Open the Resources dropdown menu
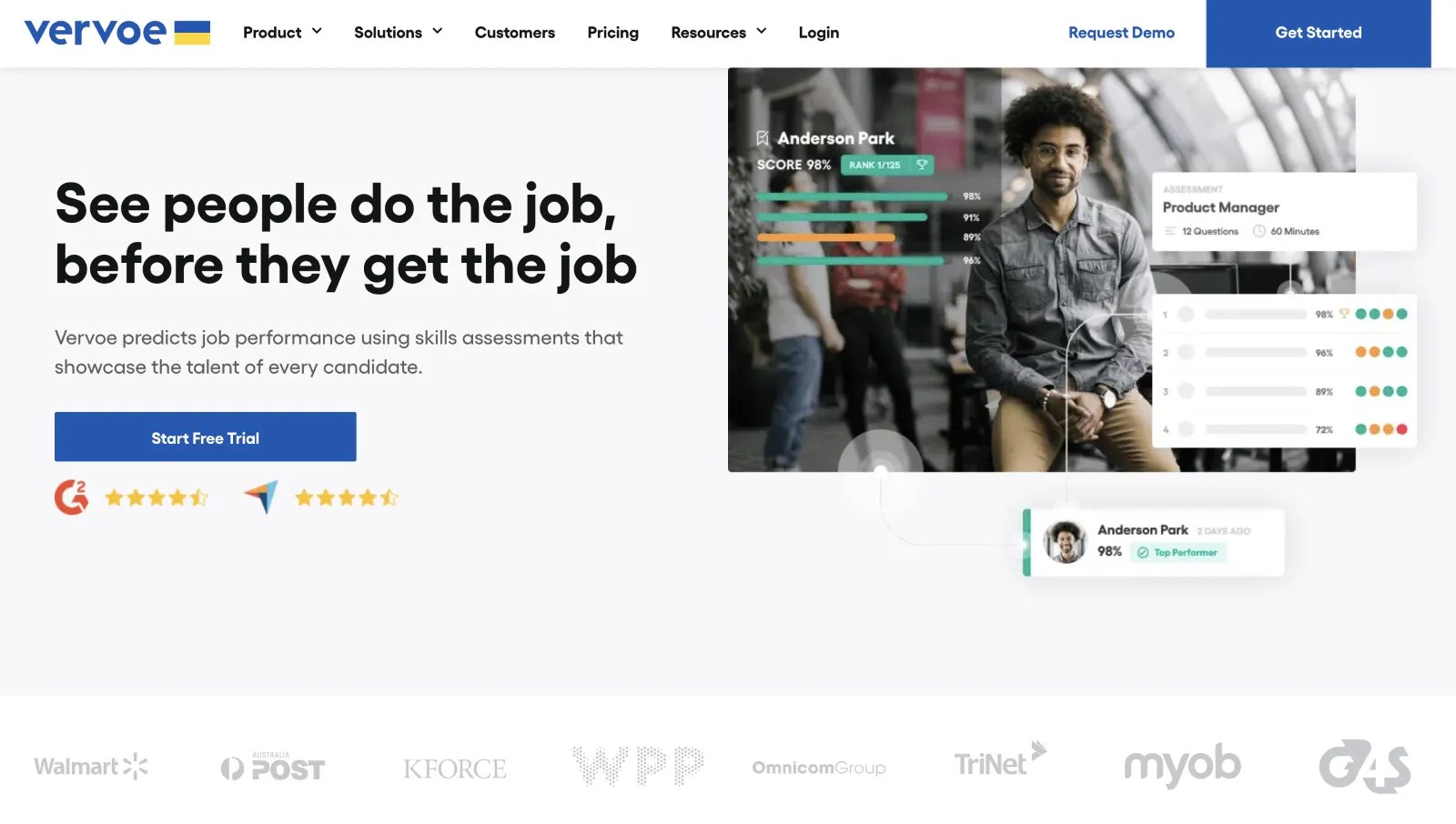 (x=719, y=33)
